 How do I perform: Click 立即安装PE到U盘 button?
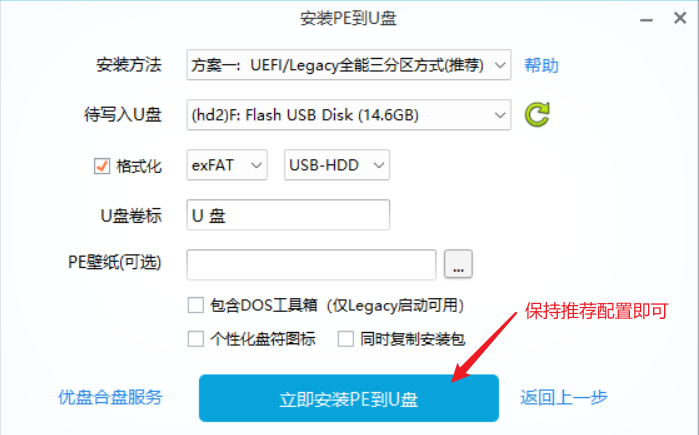coord(349,398)
